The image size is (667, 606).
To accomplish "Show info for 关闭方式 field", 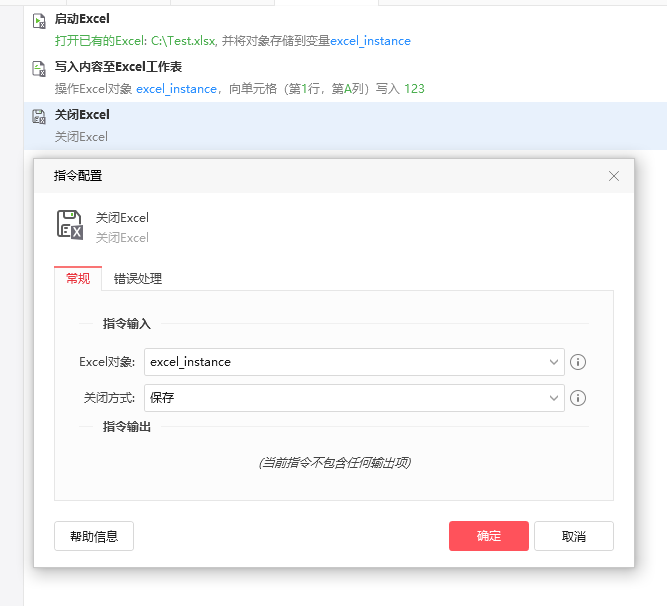I will pos(578,398).
